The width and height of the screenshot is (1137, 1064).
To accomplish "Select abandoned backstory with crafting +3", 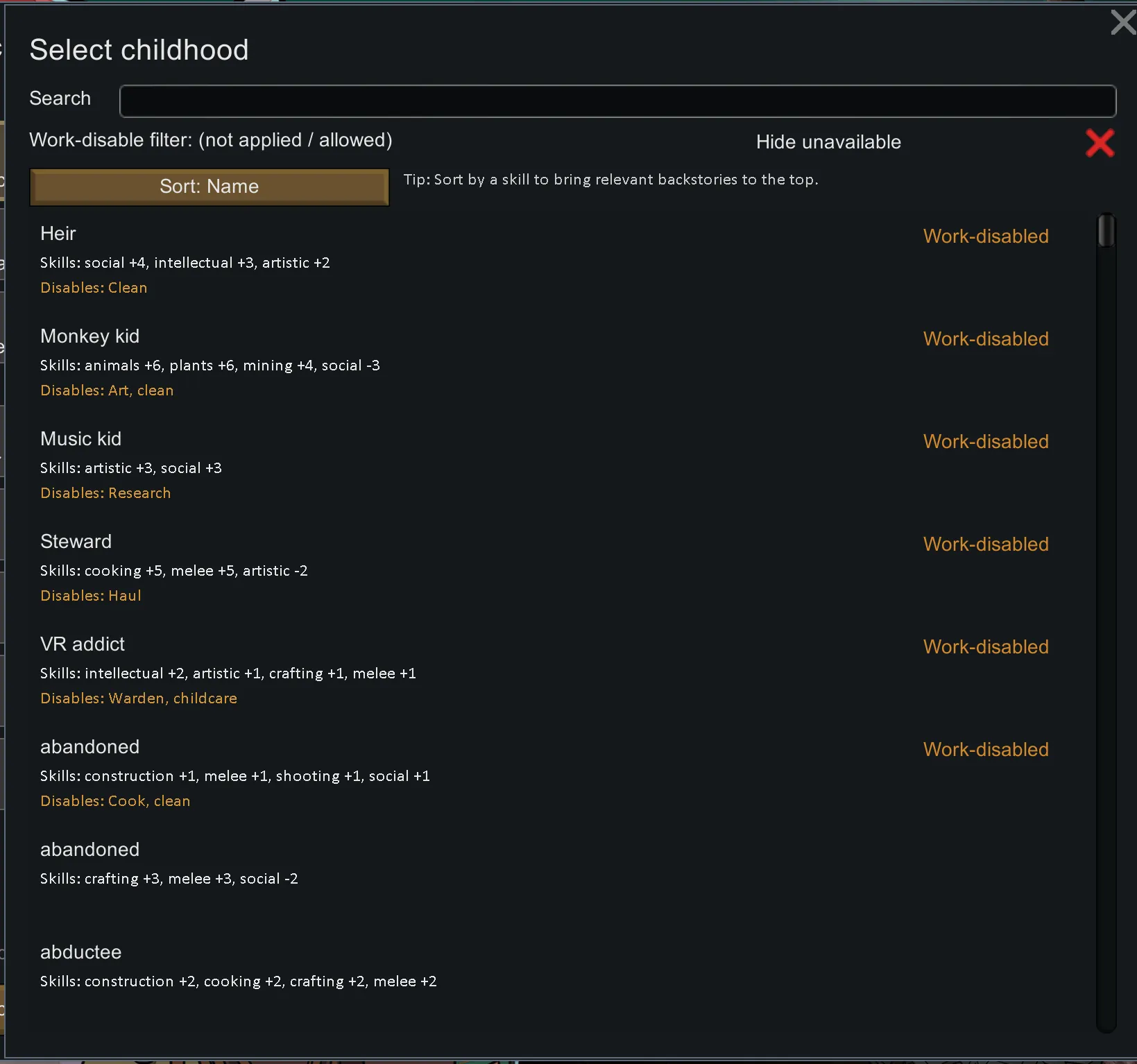I will coord(562,877).
